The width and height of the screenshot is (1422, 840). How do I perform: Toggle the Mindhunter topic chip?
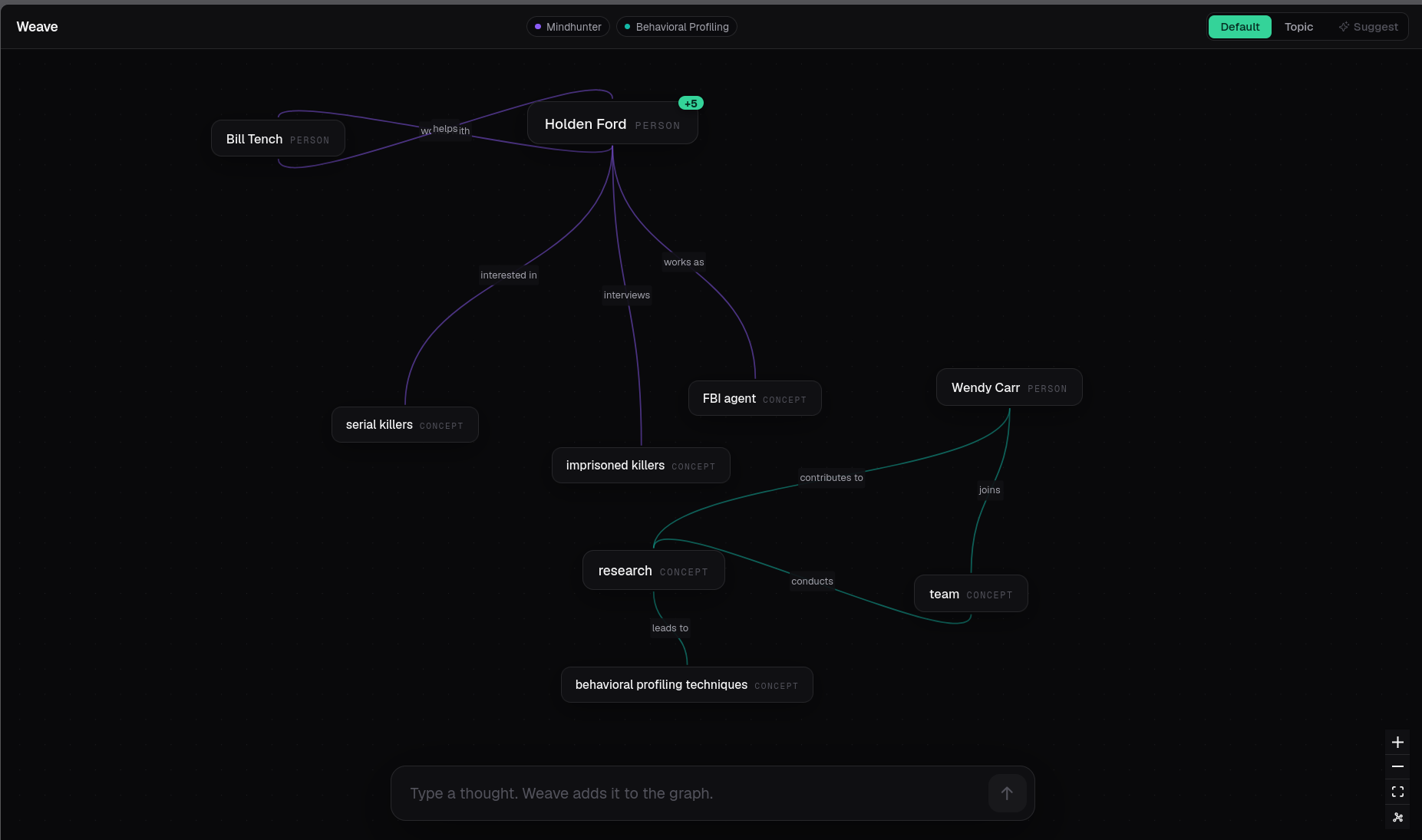(x=568, y=27)
